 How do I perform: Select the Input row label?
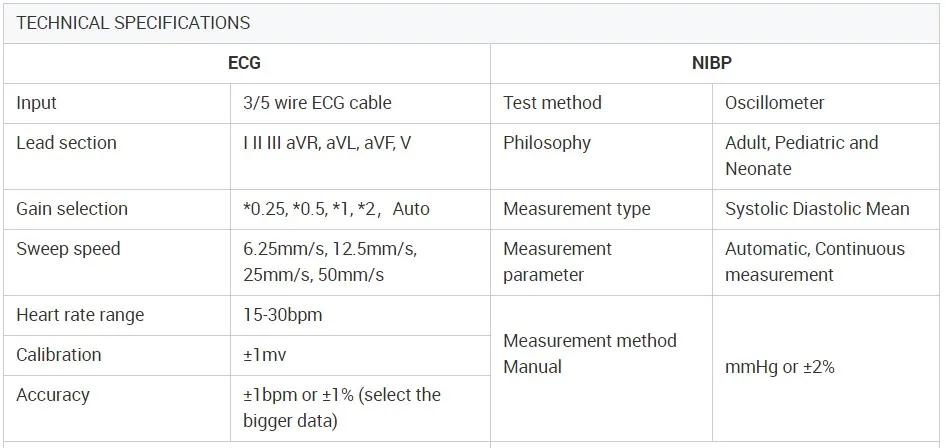pos(37,103)
